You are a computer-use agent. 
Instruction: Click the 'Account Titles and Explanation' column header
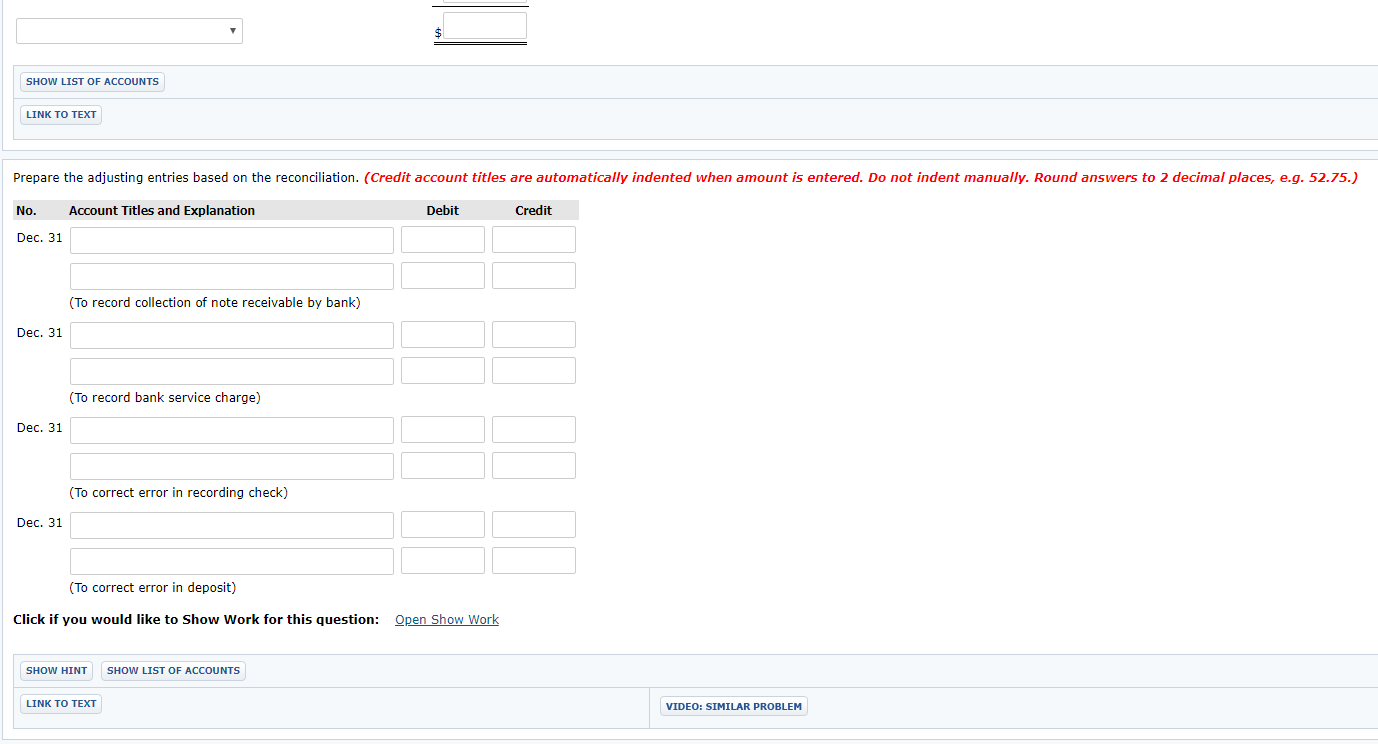[162, 211]
